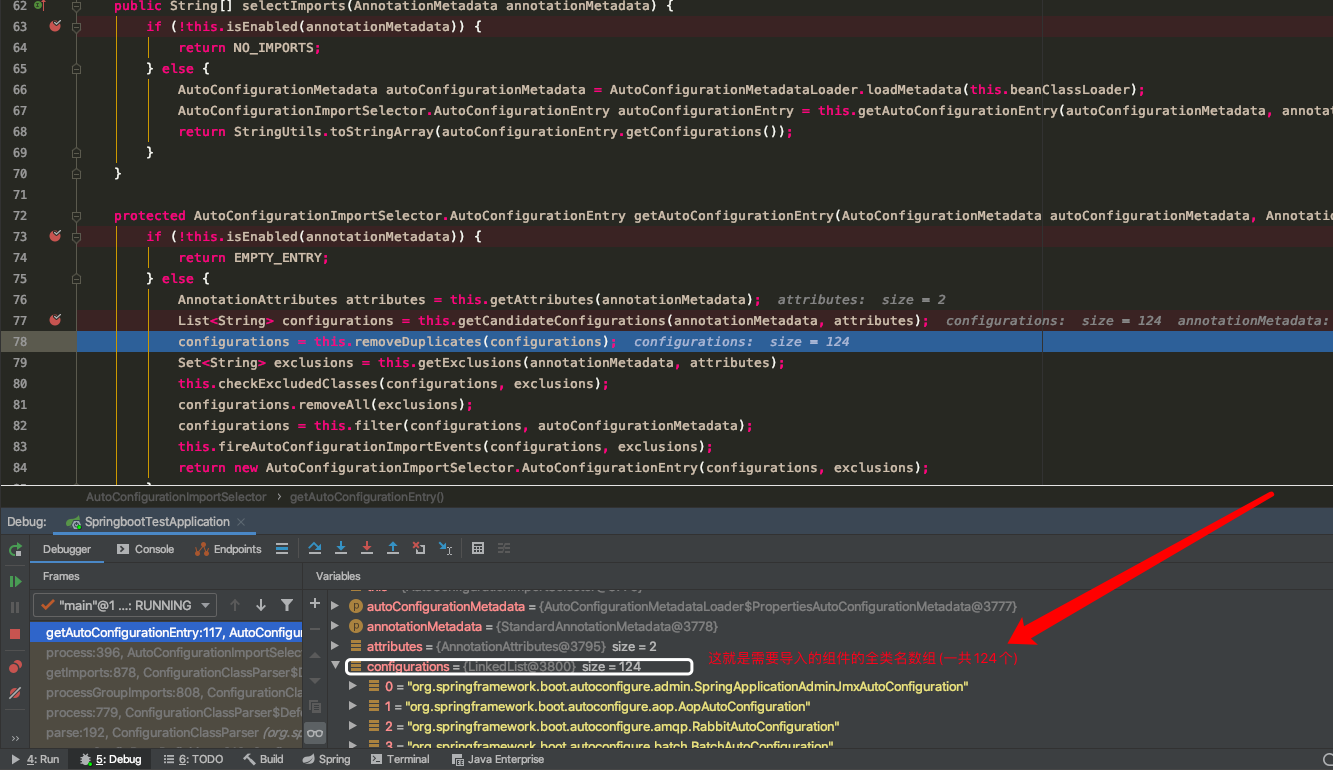Click the Force Step Into red arrow icon
Viewport: 1333px width, 770px height.
point(367,548)
